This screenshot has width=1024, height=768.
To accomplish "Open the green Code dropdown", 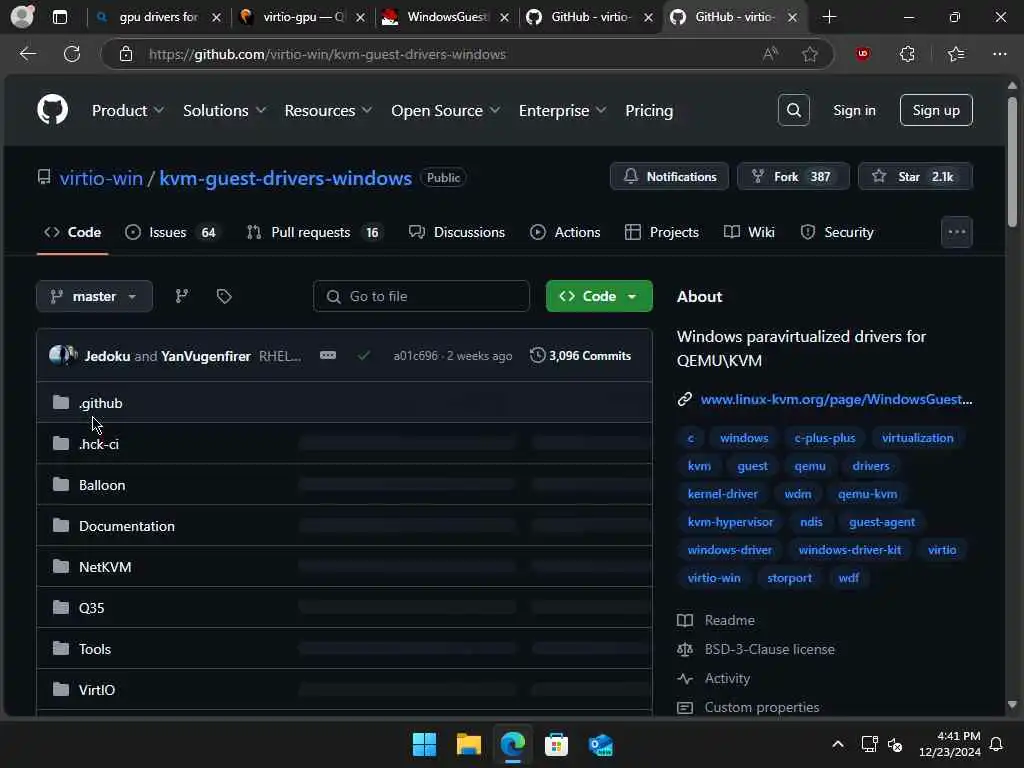I will point(599,296).
